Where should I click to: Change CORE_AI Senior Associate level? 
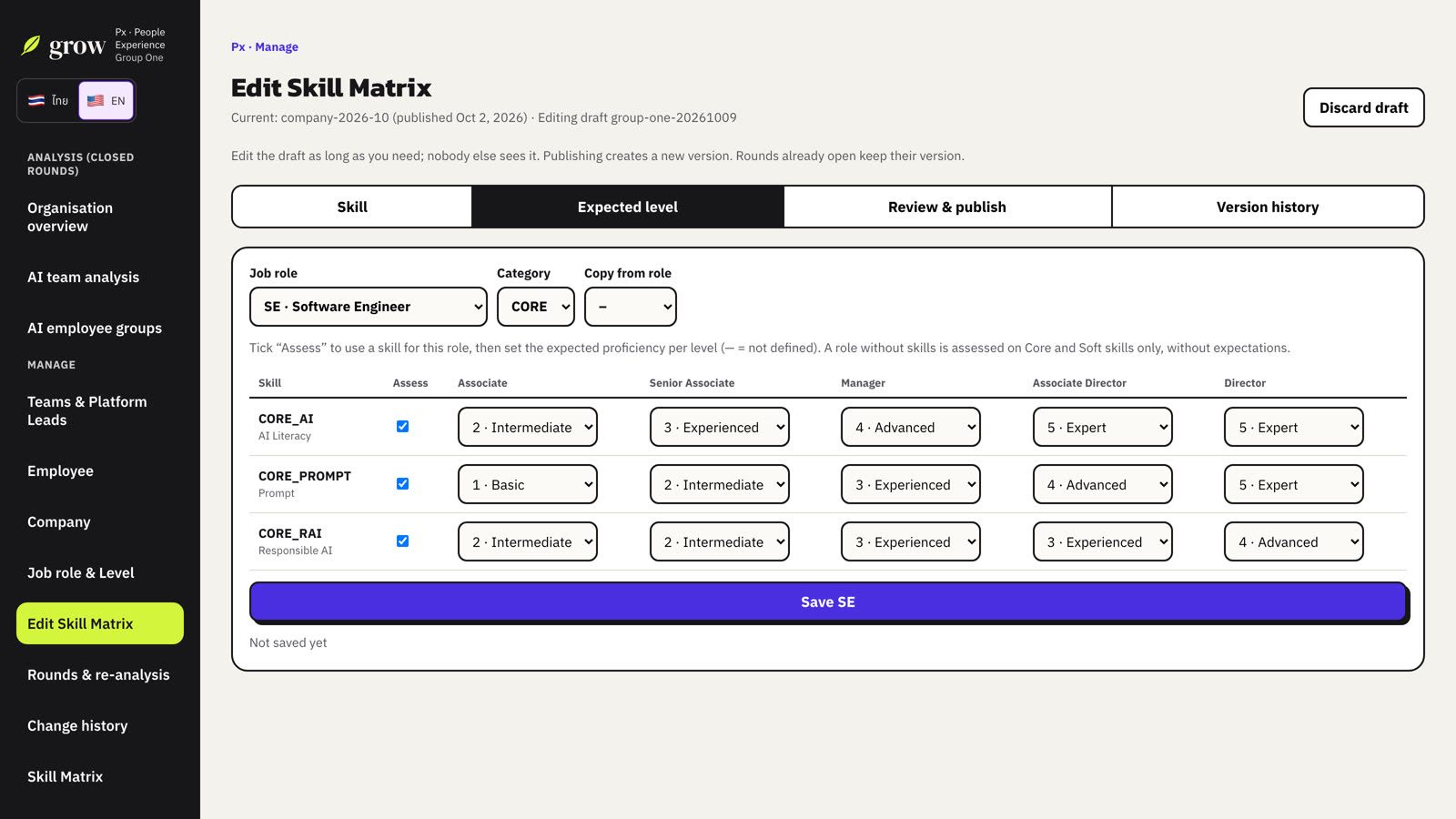point(720,427)
